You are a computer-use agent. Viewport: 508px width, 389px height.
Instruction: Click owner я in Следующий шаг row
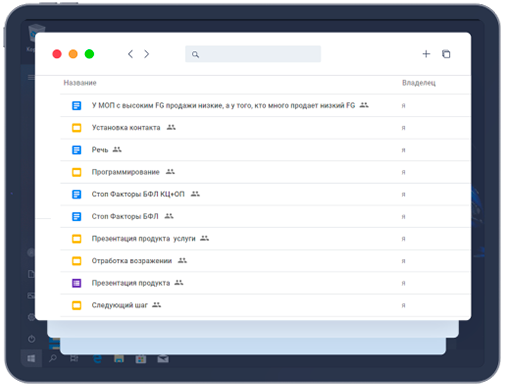403,305
